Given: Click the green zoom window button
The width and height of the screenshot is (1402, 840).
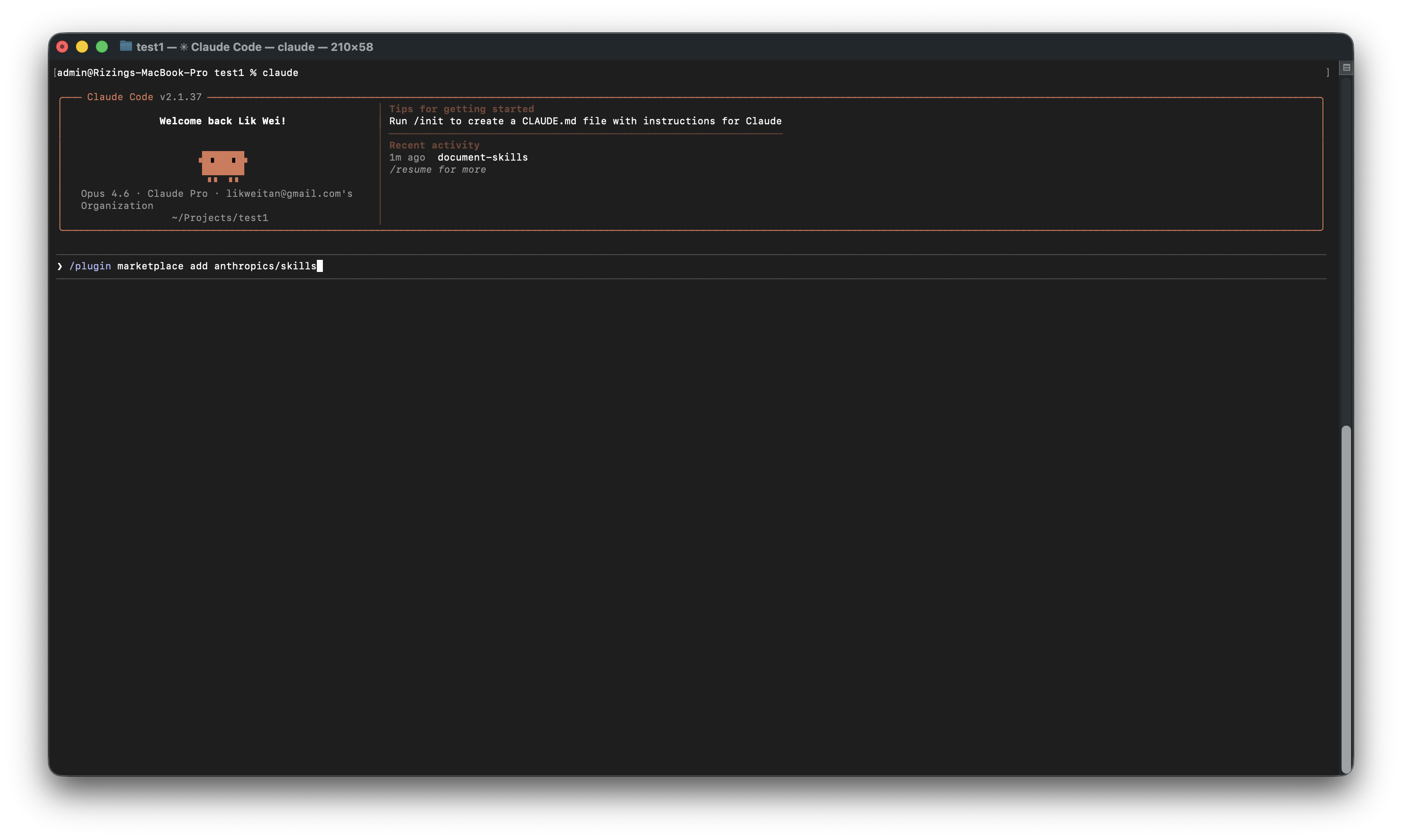Looking at the screenshot, I should [102, 47].
